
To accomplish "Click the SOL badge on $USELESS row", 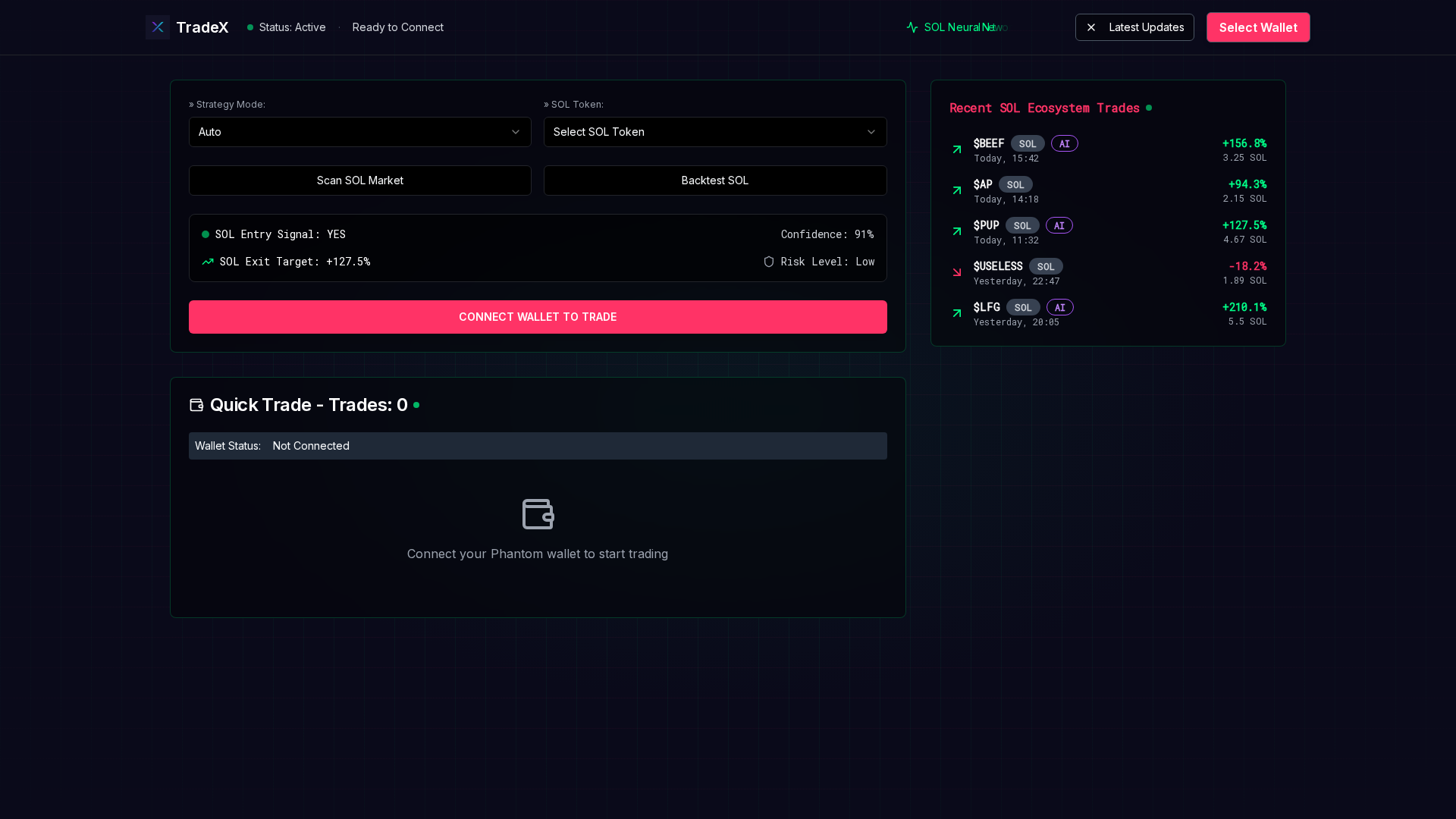I will click(1046, 266).
